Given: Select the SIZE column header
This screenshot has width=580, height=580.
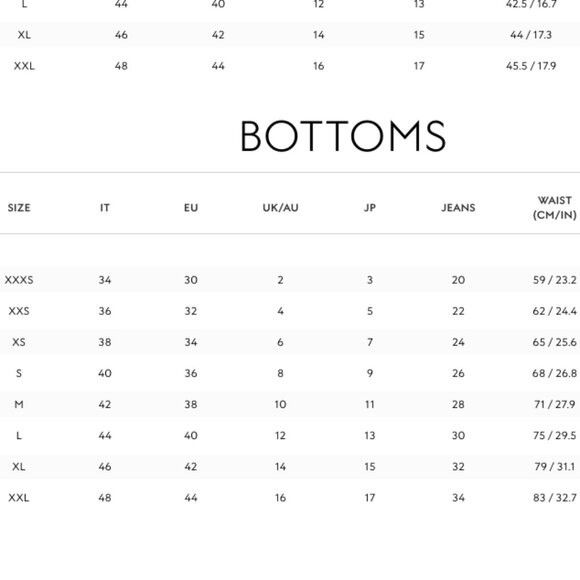Looking at the screenshot, I should coord(19,208).
